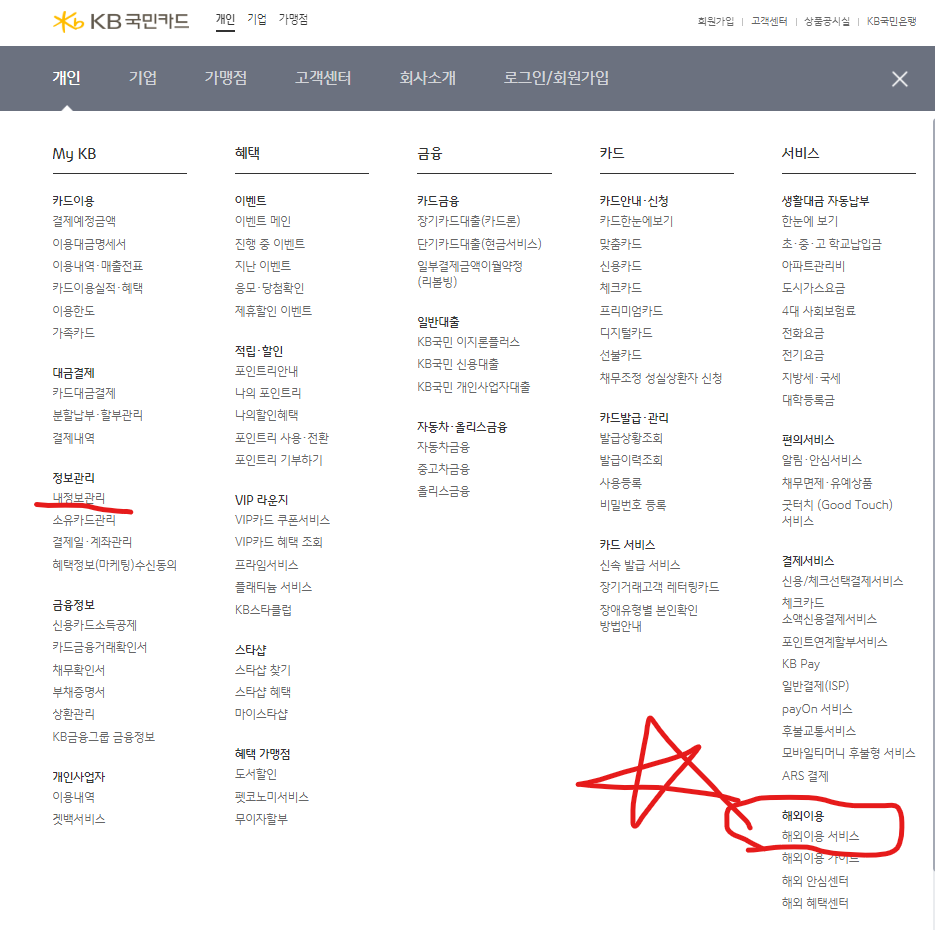This screenshot has height=930, width=935.
Task: Select 기업 tab in top header
Action: click(257, 19)
